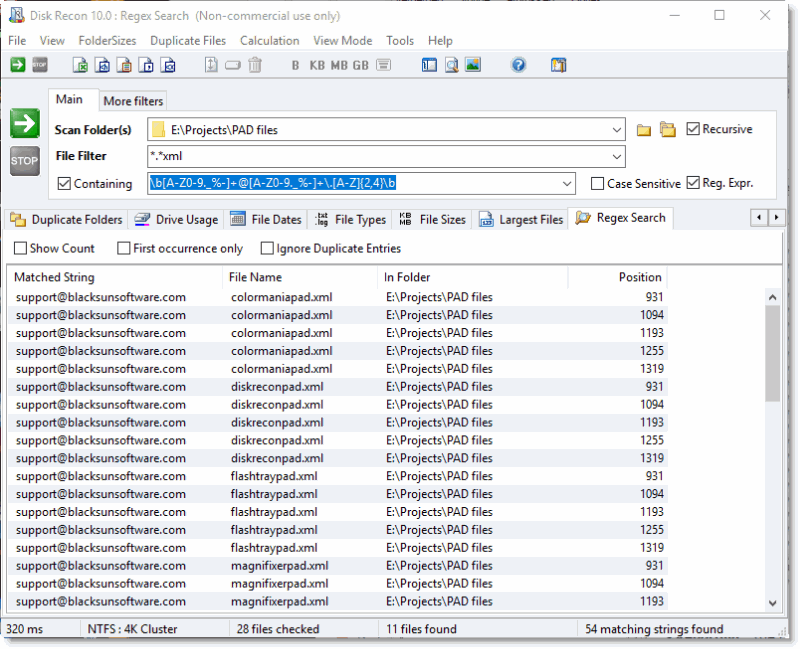This screenshot has height=649, width=800.
Task: Expand the Containing regex dropdown arrow
Action: [x=567, y=184]
